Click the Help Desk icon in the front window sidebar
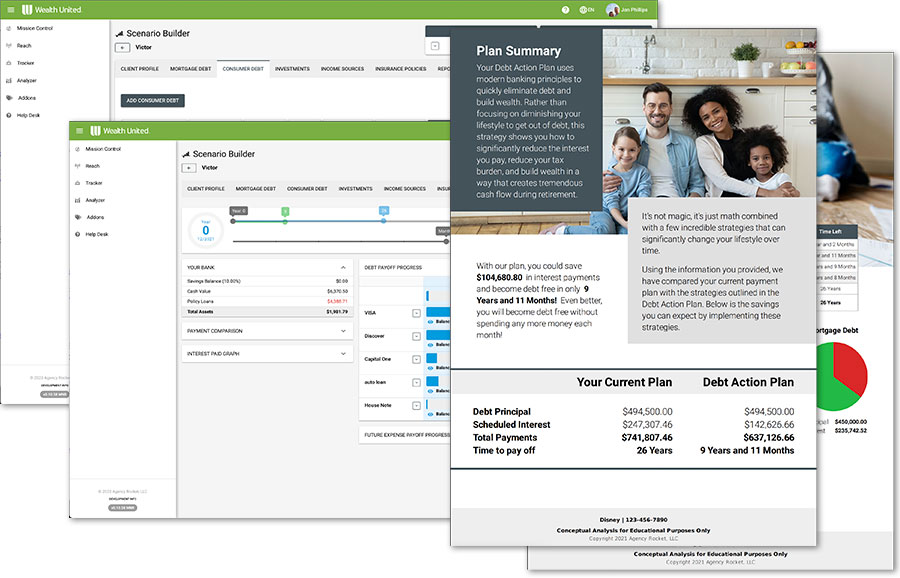The width and height of the screenshot is (900, 578). (x=77, y=234)
